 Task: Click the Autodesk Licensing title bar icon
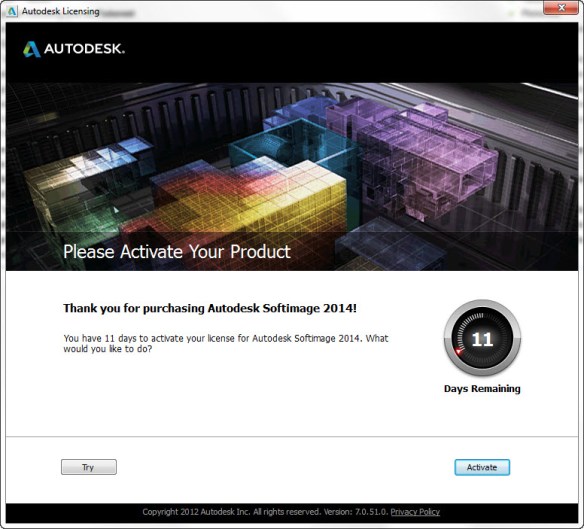(x=12, y=11)
